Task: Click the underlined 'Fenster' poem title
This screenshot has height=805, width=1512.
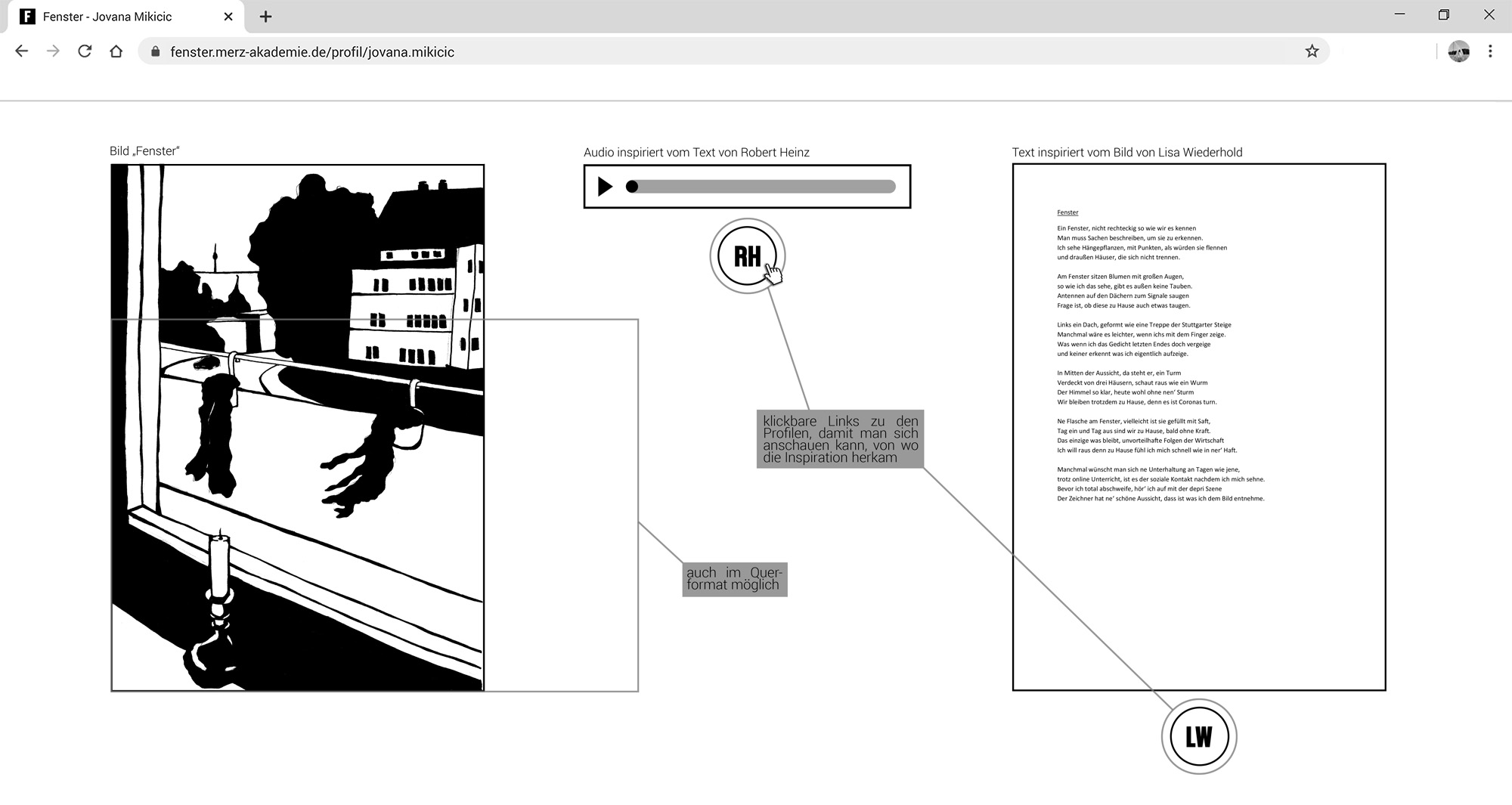Action: coord(1067,212)
